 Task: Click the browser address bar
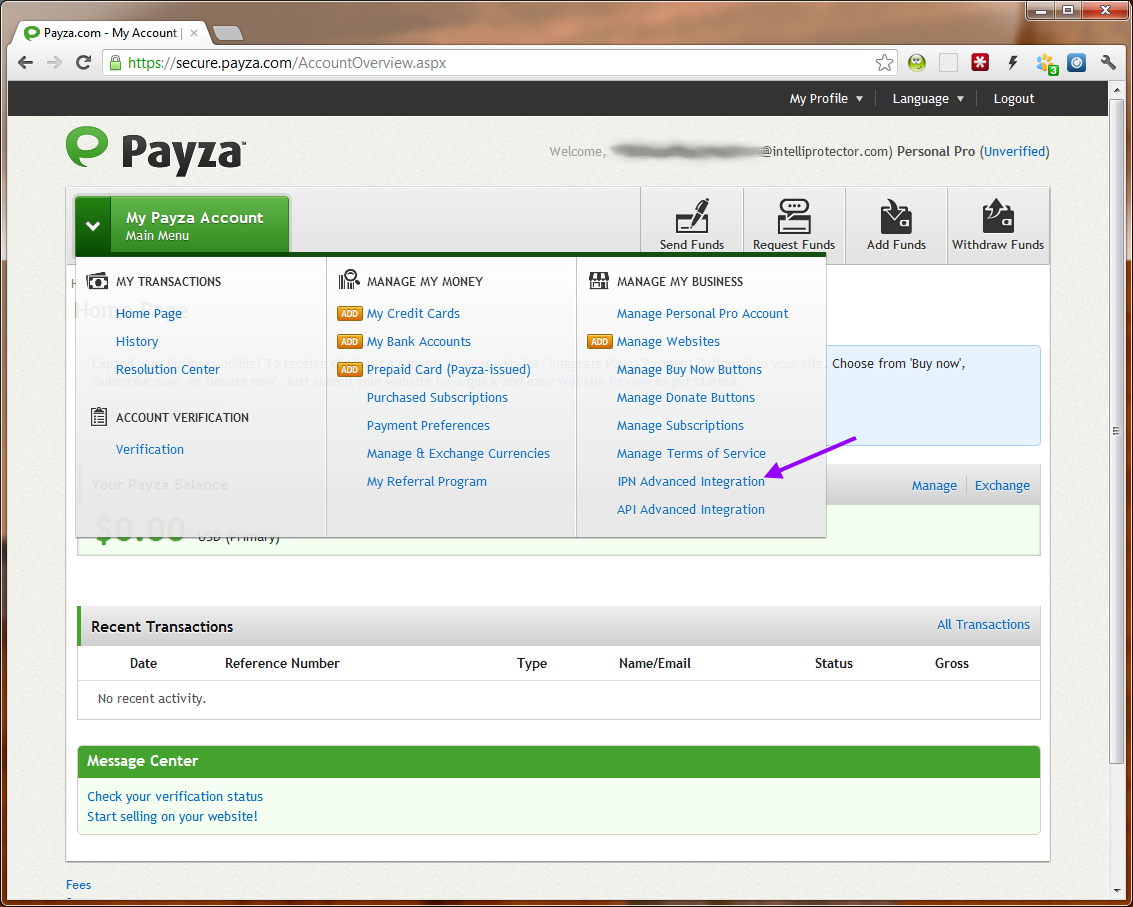[499, 63]
